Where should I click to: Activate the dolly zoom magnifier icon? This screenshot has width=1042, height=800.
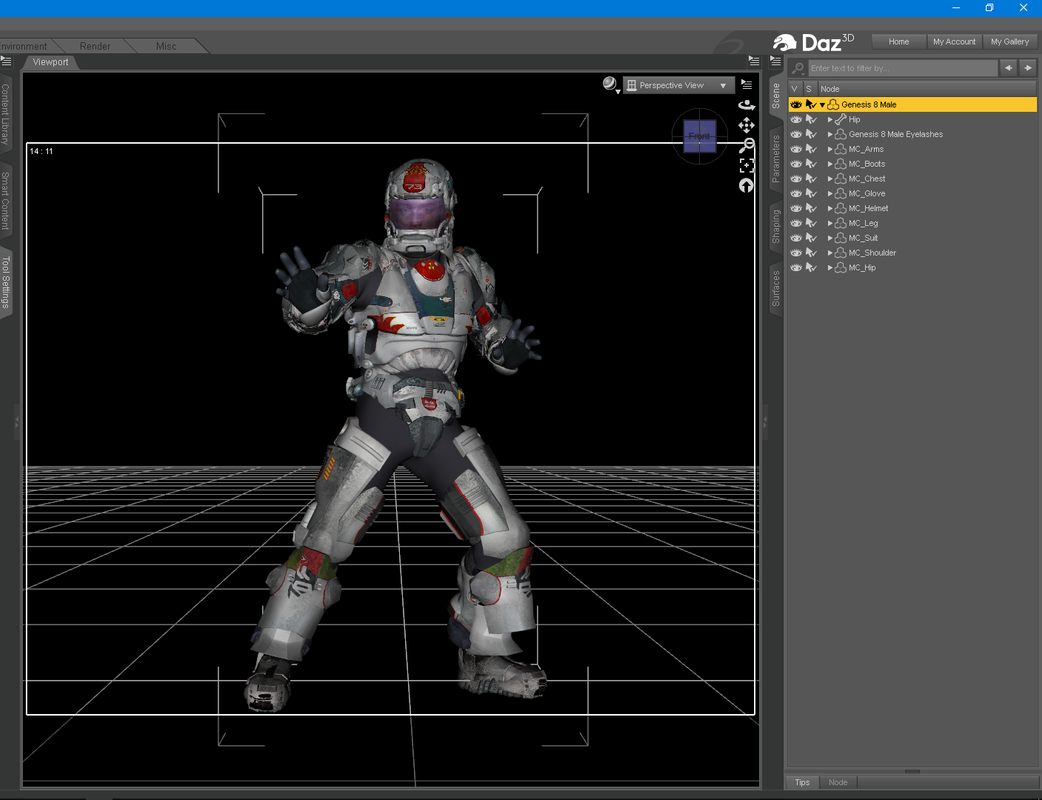tap(746, 146)
